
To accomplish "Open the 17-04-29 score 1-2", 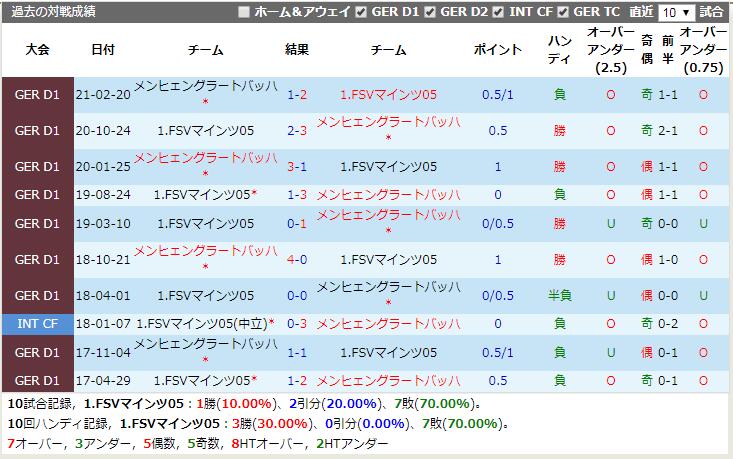I will point(297,381).
